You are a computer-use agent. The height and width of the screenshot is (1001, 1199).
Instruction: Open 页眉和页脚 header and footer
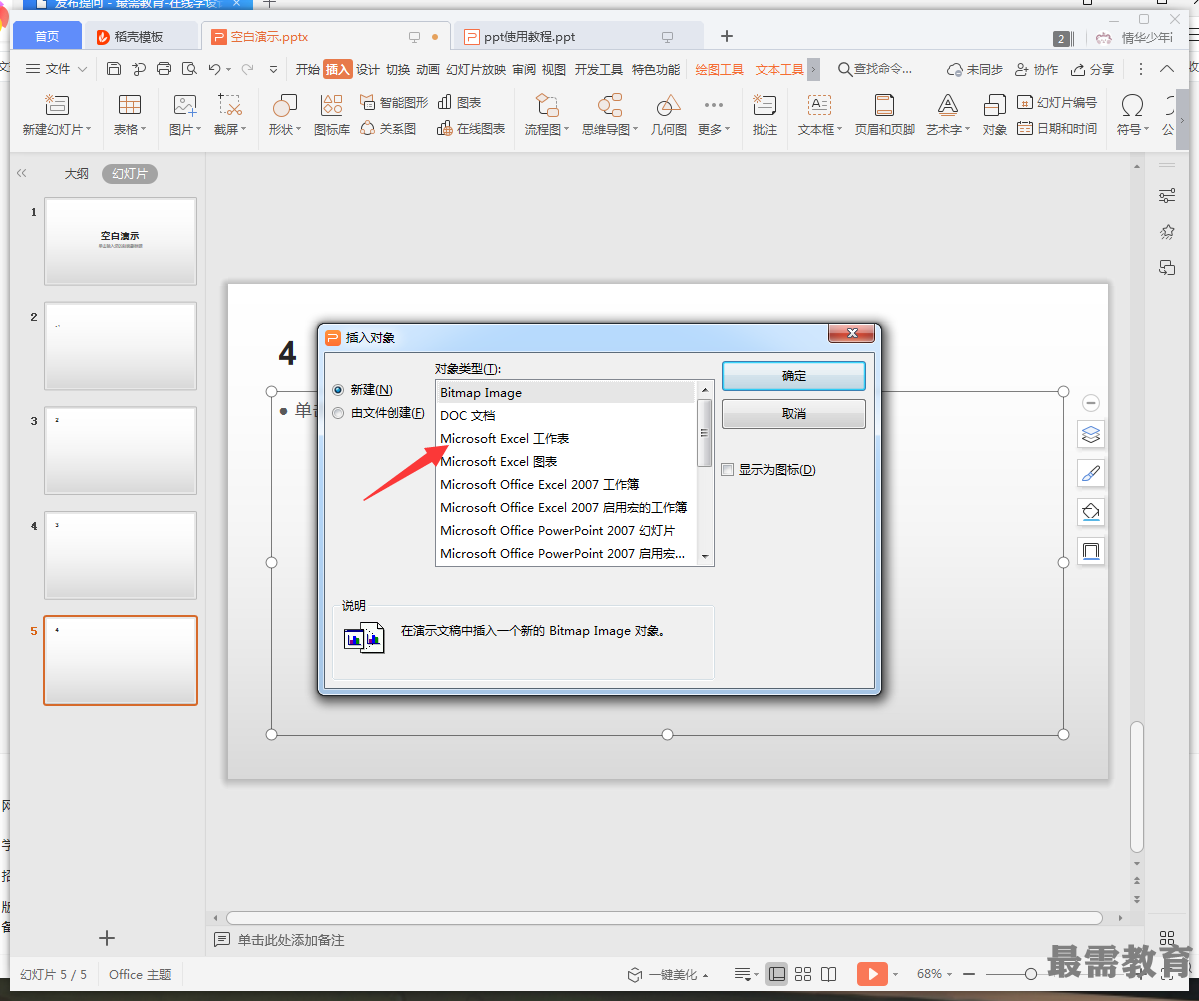pos(885,115)
